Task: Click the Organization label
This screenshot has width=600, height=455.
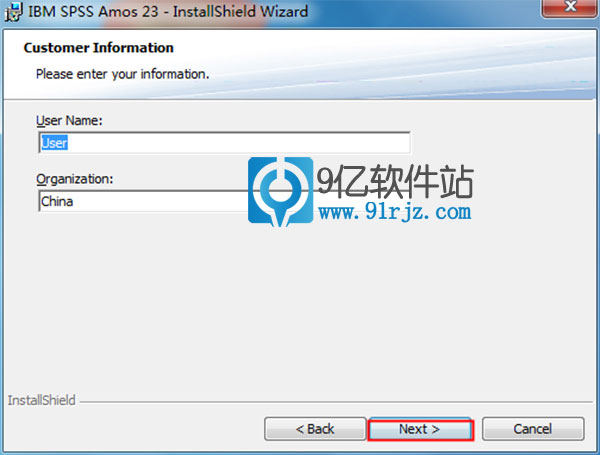Action: [75, 179]
